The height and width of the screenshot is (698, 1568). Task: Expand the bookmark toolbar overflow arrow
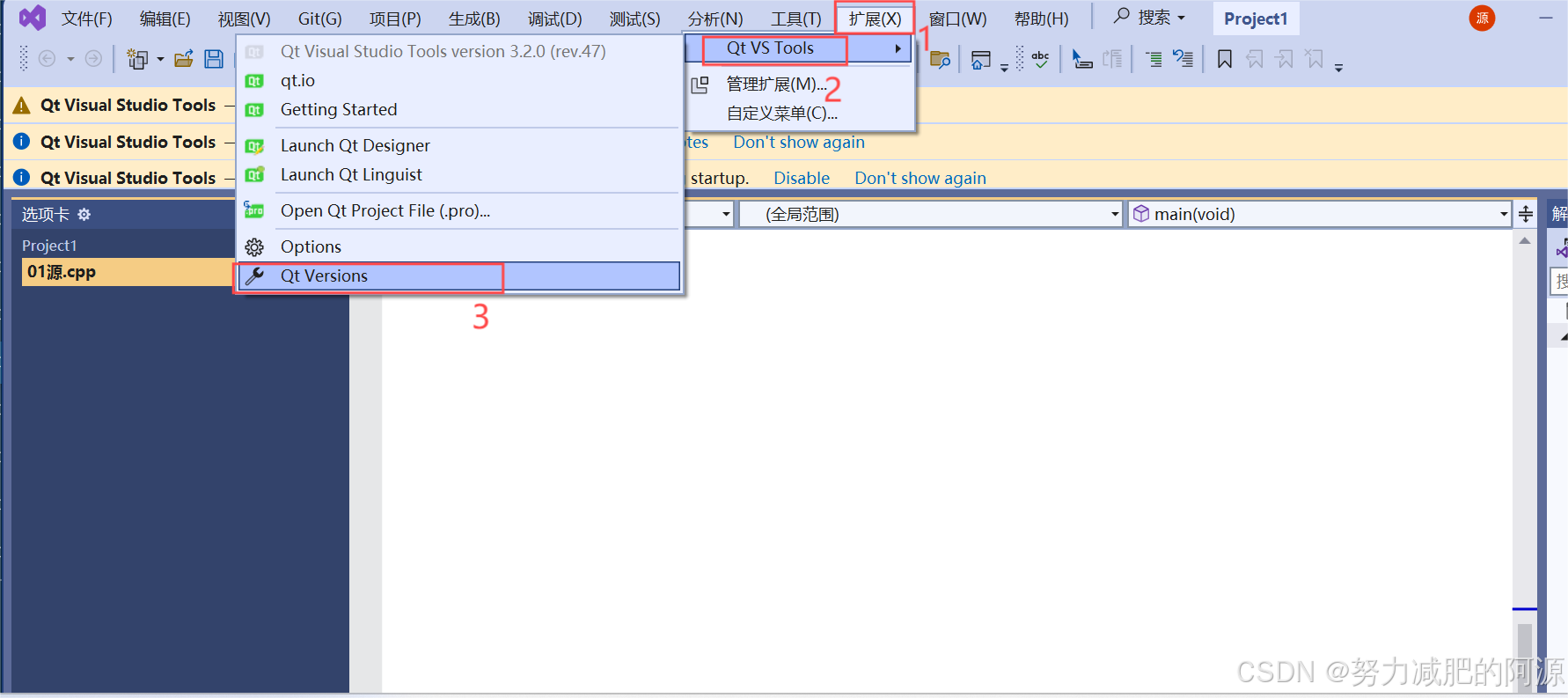pyautogui.click(x=1338, y=68)
